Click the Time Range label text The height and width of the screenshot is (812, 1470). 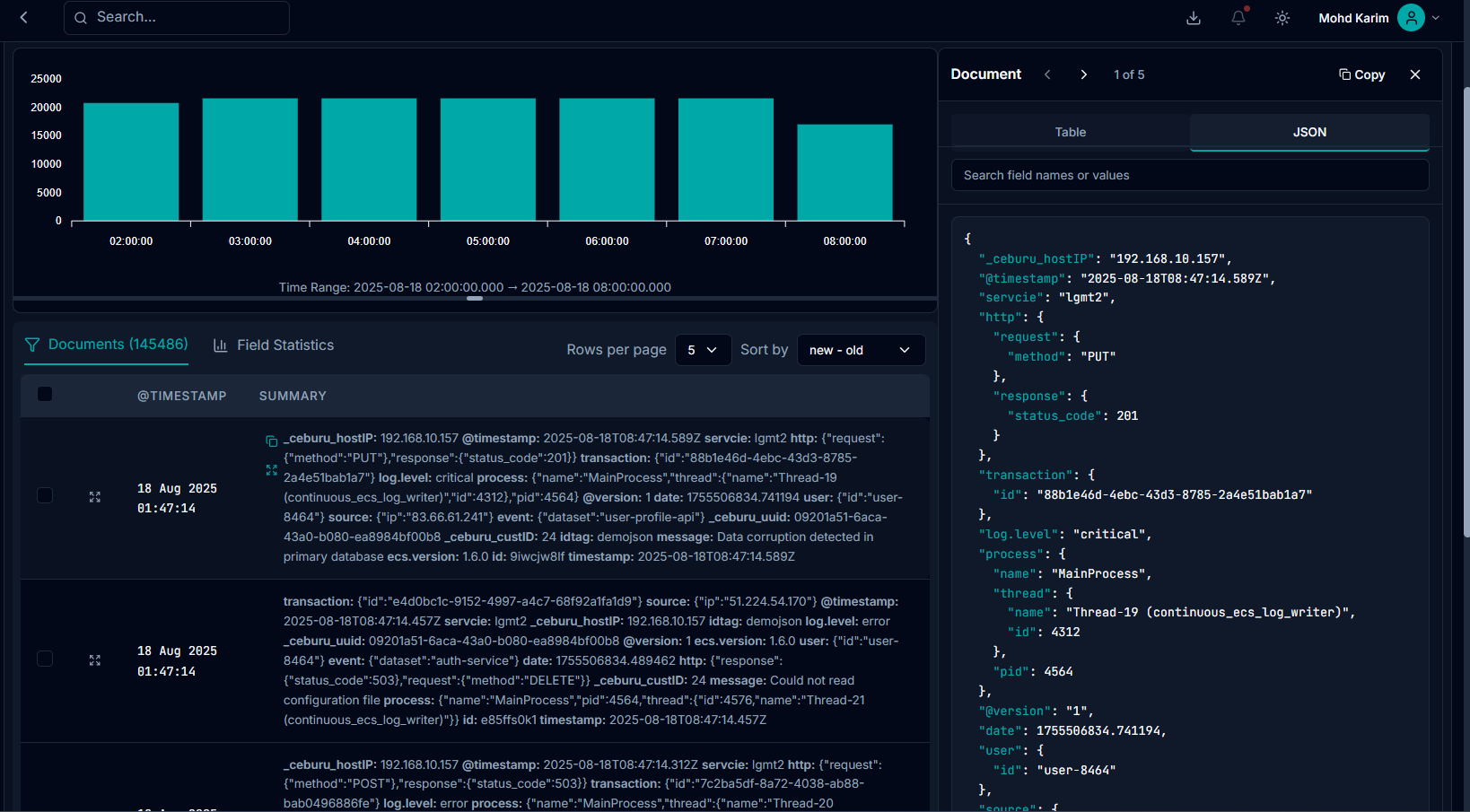(475, 287)
